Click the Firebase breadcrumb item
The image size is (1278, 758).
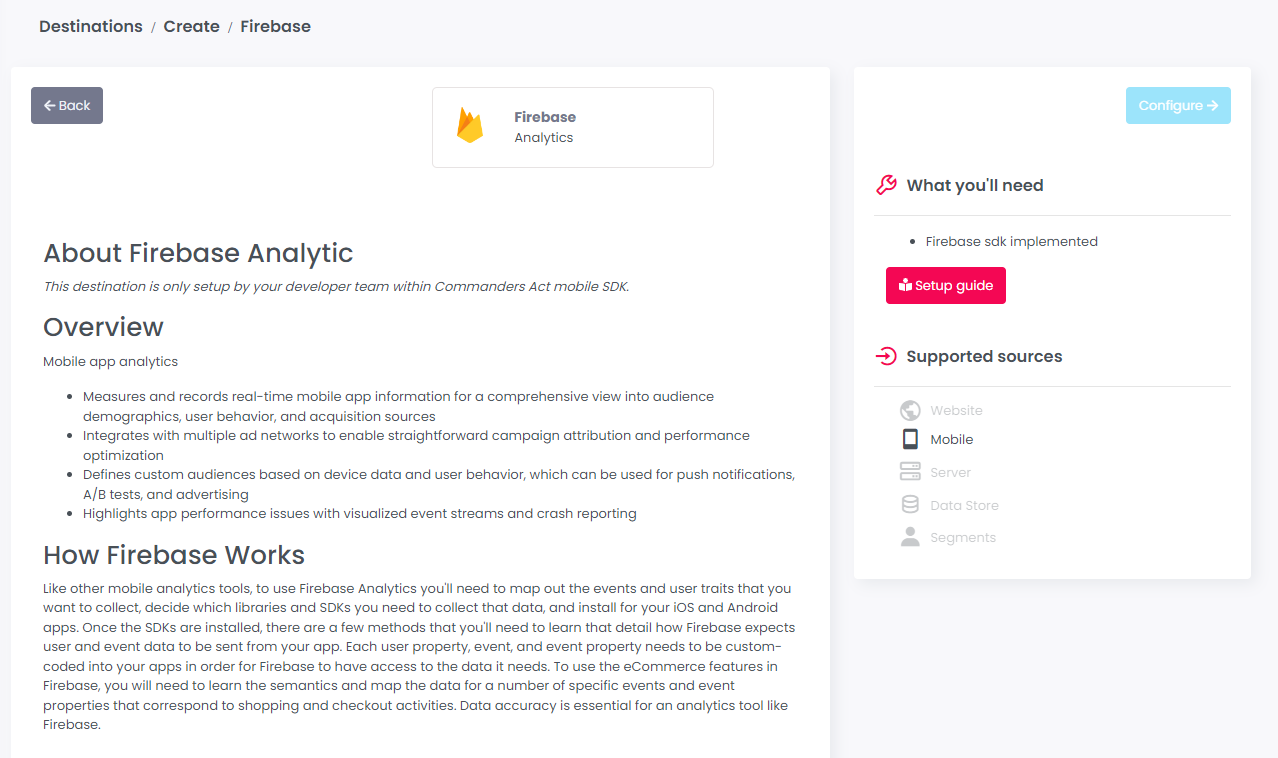(x=275, y=27)
